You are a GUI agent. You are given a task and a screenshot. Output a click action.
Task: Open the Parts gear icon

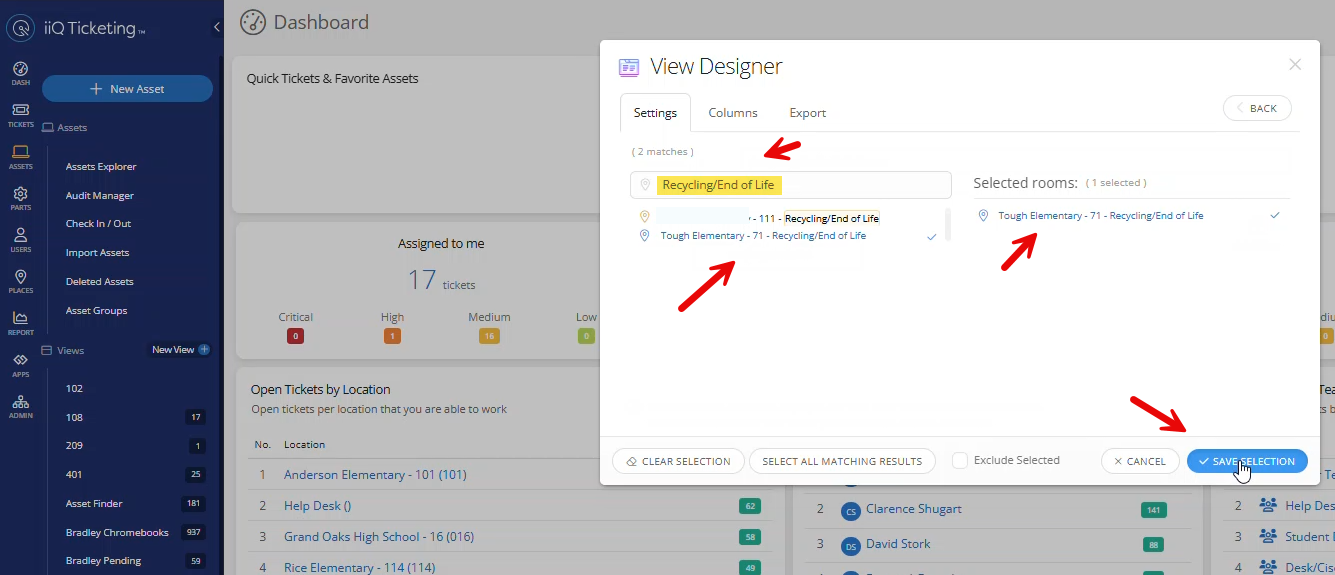click(x=20, y=198)
